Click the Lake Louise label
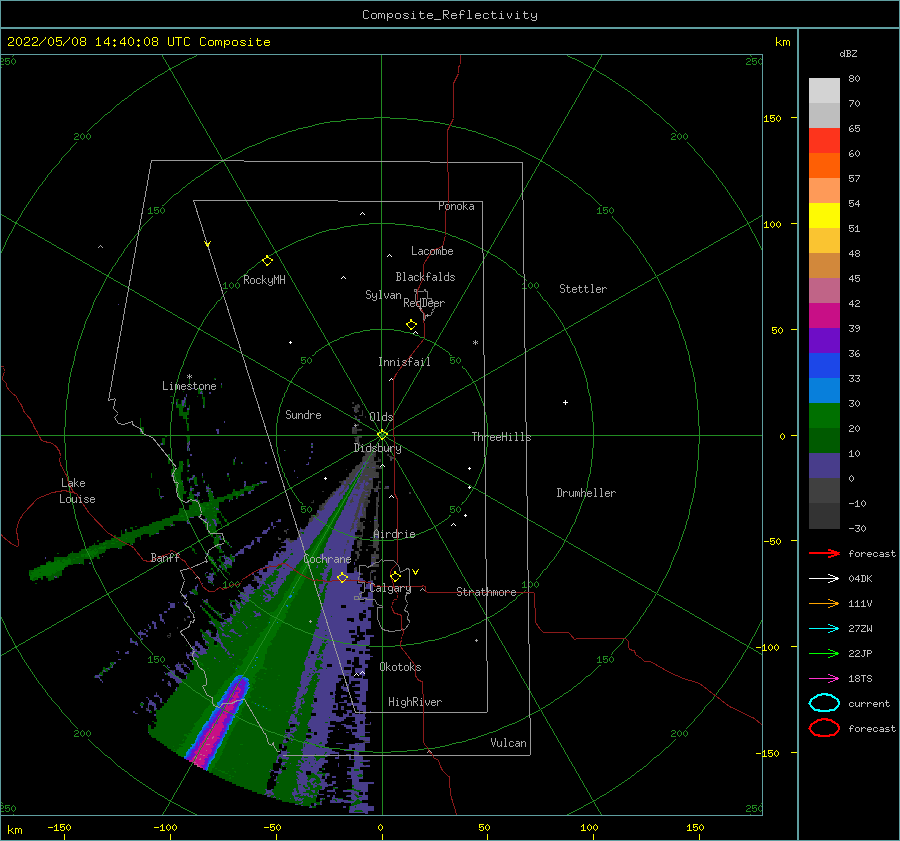This screenshot has width=900, height=841. 77,491
